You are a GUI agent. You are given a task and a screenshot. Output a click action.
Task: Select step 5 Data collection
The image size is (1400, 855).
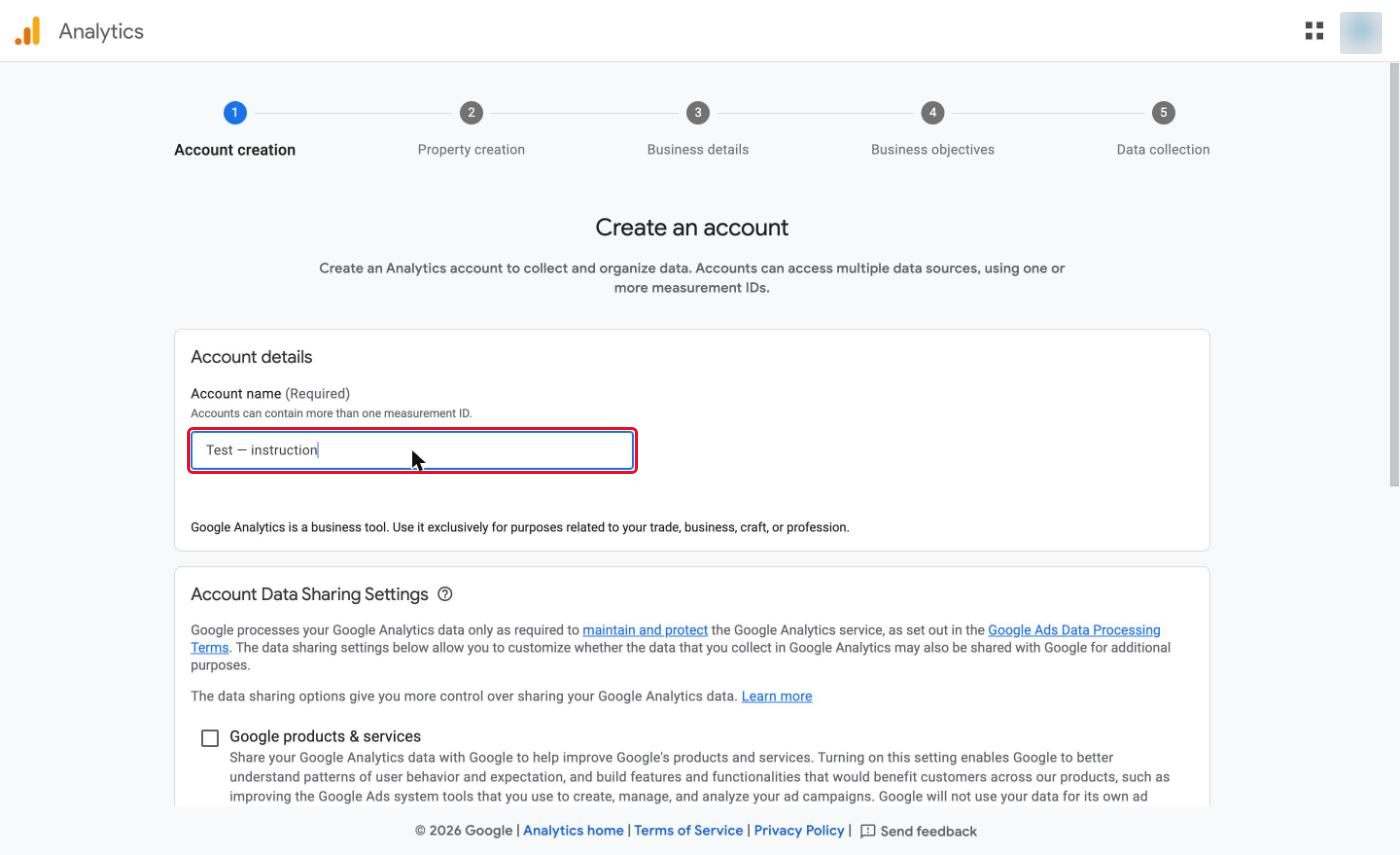1163,113
